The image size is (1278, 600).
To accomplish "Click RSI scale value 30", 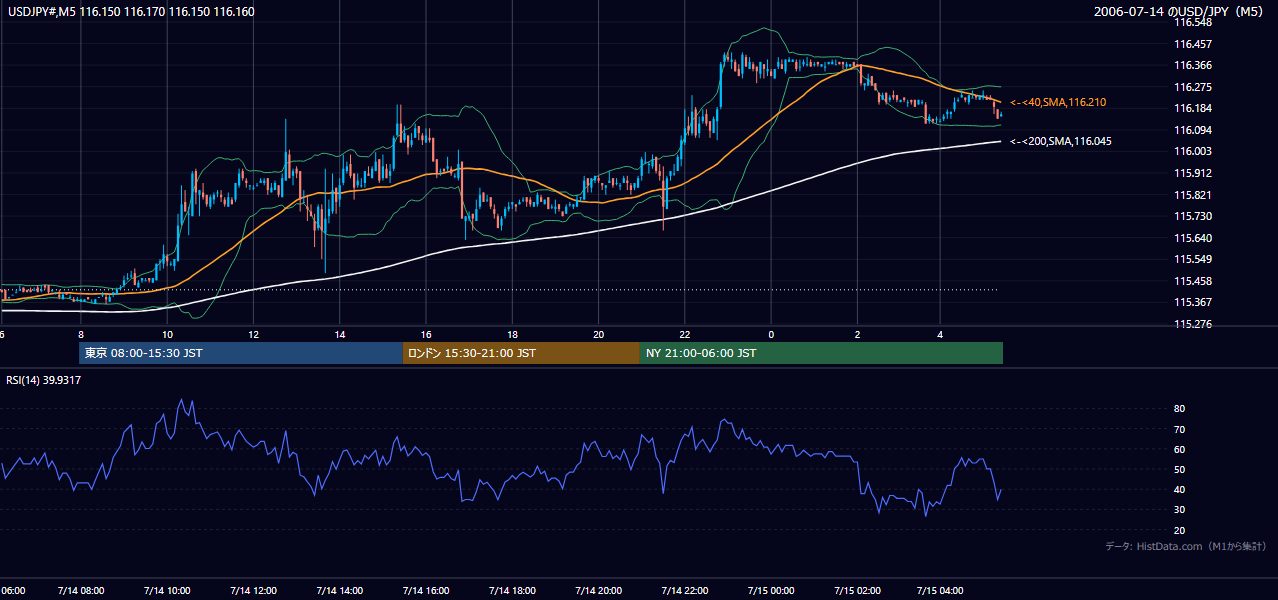I will (x=1180, y=509).
